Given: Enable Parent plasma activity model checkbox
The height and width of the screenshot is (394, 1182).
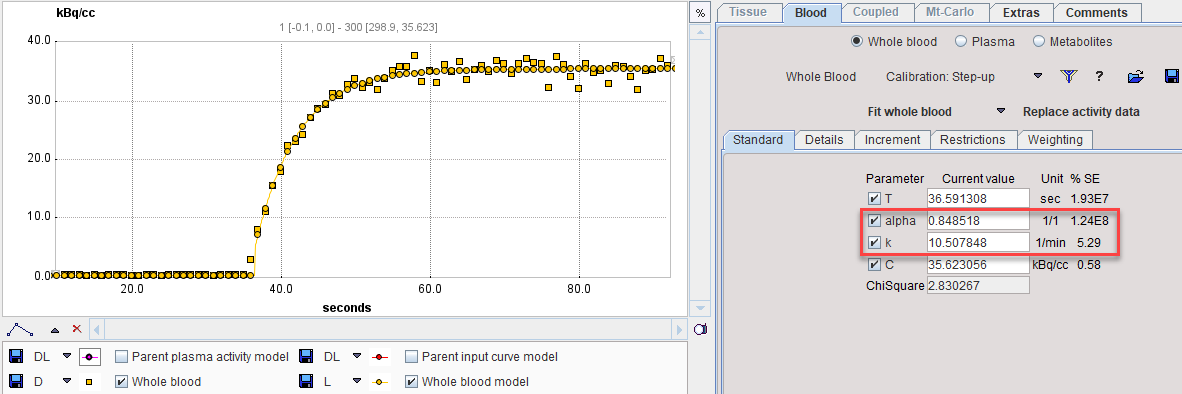Looking at the screenshot, I should 121,356.
